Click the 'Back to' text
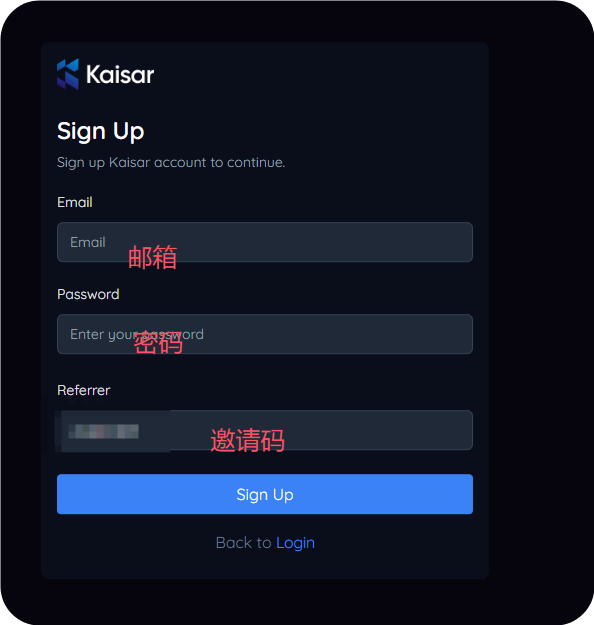 coord(244,543)
